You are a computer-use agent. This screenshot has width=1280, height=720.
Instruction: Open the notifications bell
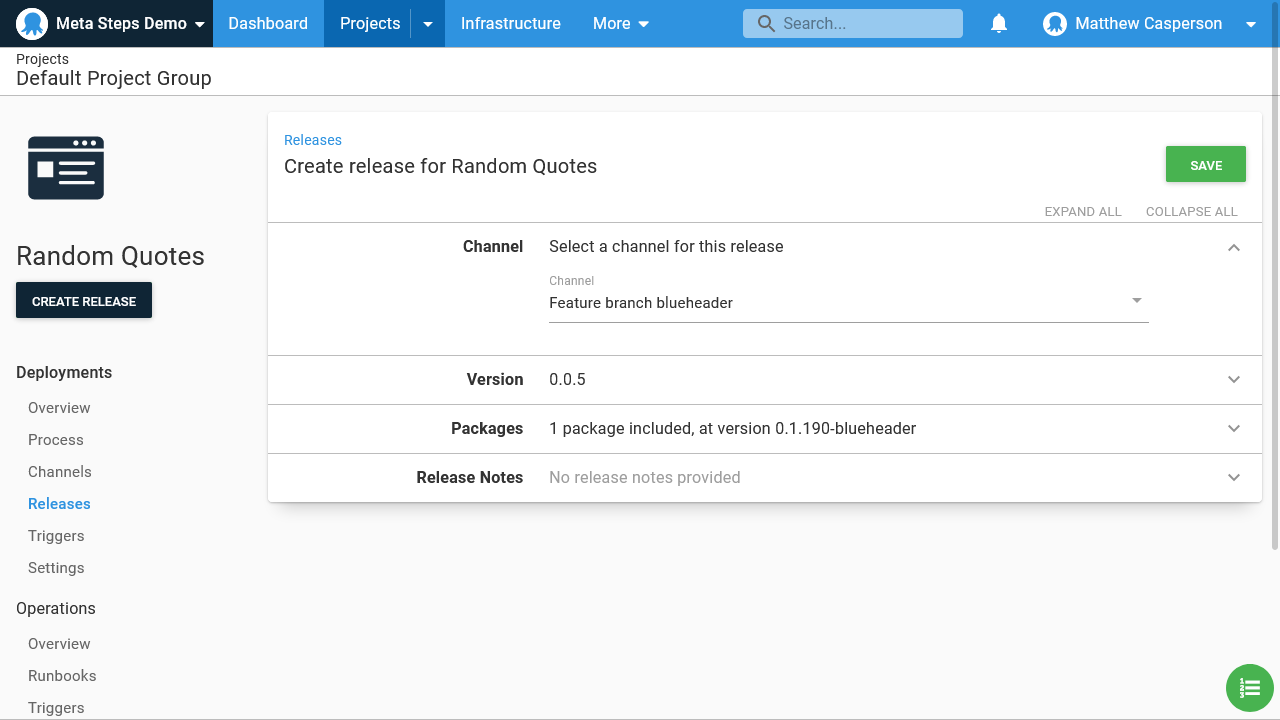998,24
